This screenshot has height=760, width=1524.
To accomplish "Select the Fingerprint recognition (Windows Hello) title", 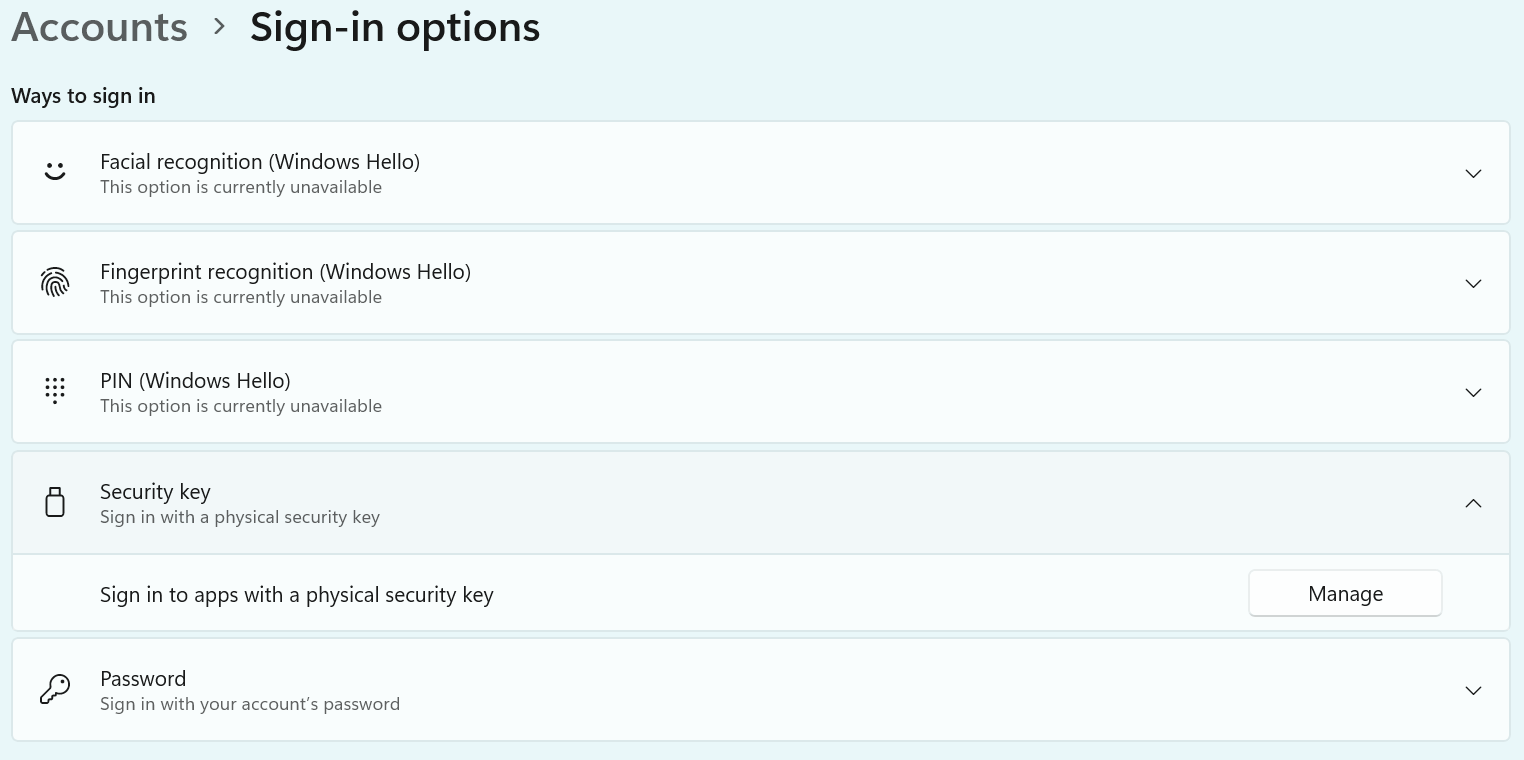I will coord(285,271).
